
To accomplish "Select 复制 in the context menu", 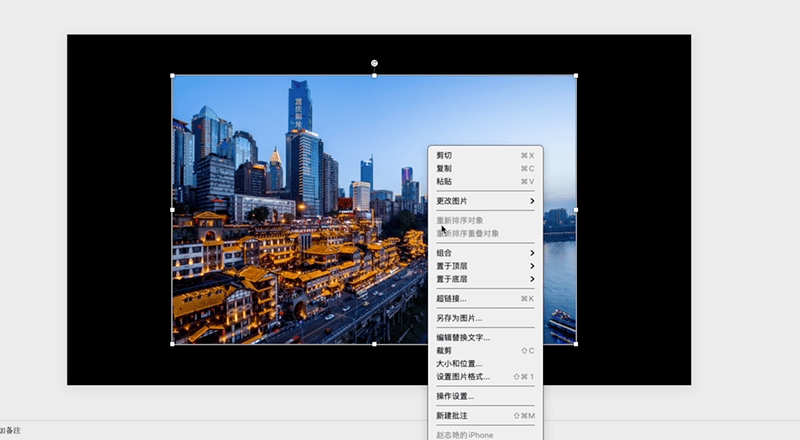I will [x=485, y=168].
